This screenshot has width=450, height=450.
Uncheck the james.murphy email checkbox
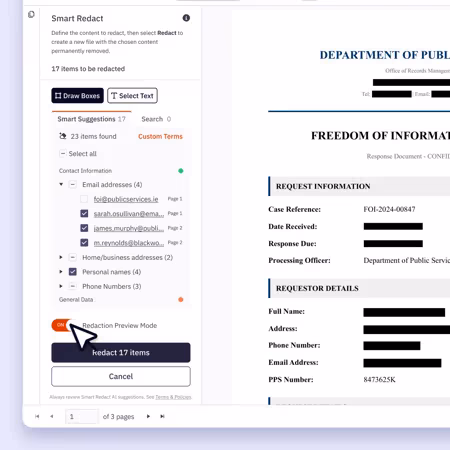84,228
